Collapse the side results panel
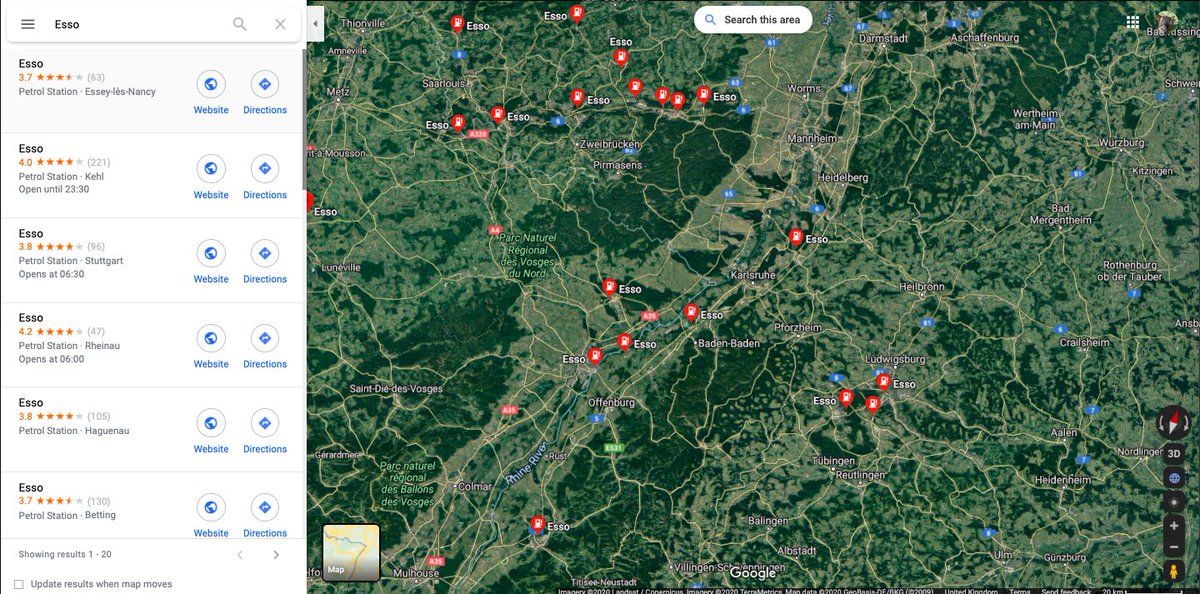Screen dimensions: 1200x594 pos(315,23)
